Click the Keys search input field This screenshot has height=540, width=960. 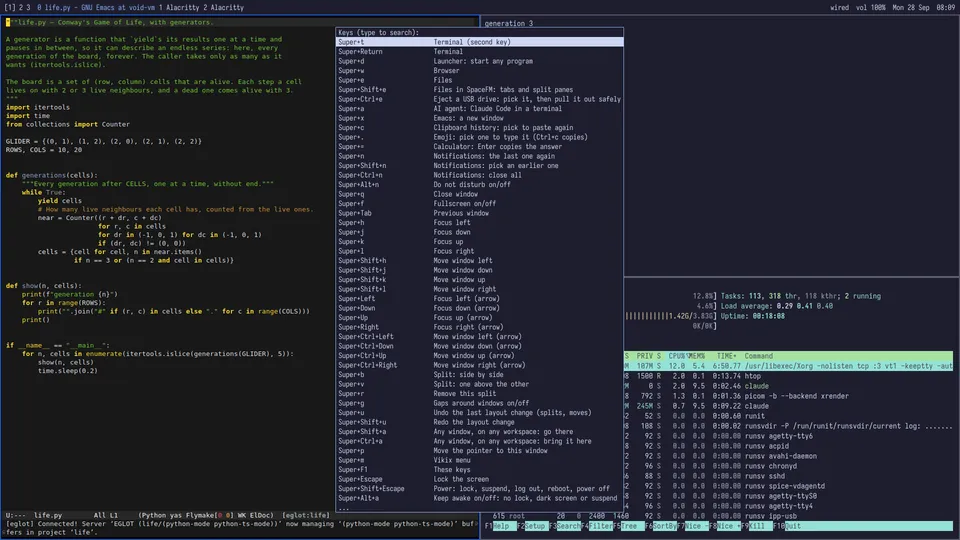pos(479,32)
